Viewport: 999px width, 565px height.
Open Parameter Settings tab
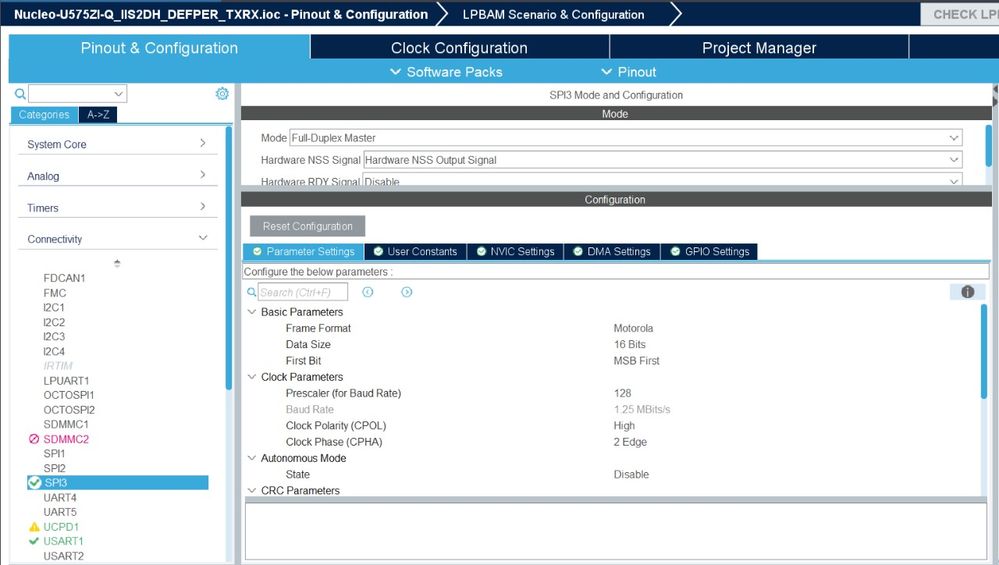[x=303, y=252]
